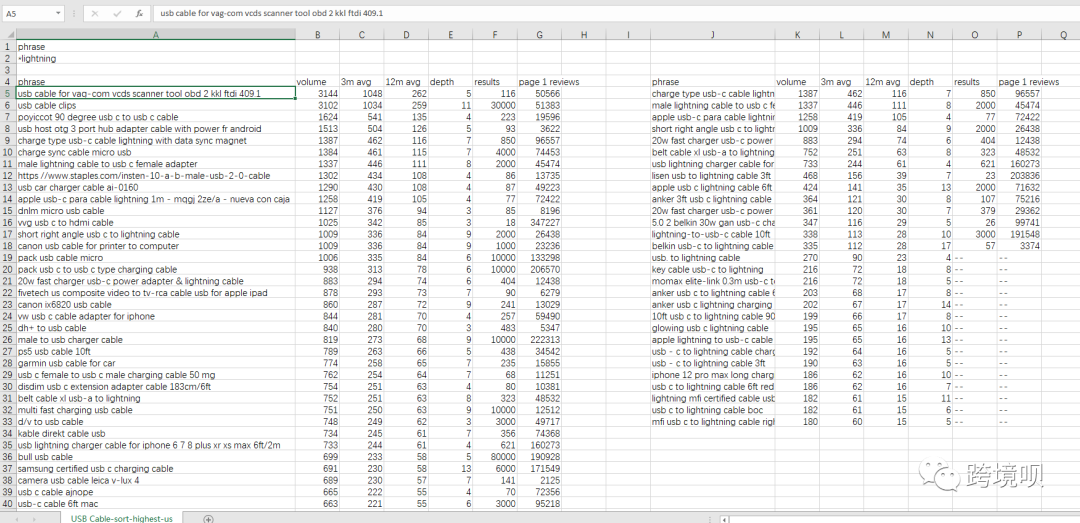Click page 1 reviews value 347227

coord(539,223)
